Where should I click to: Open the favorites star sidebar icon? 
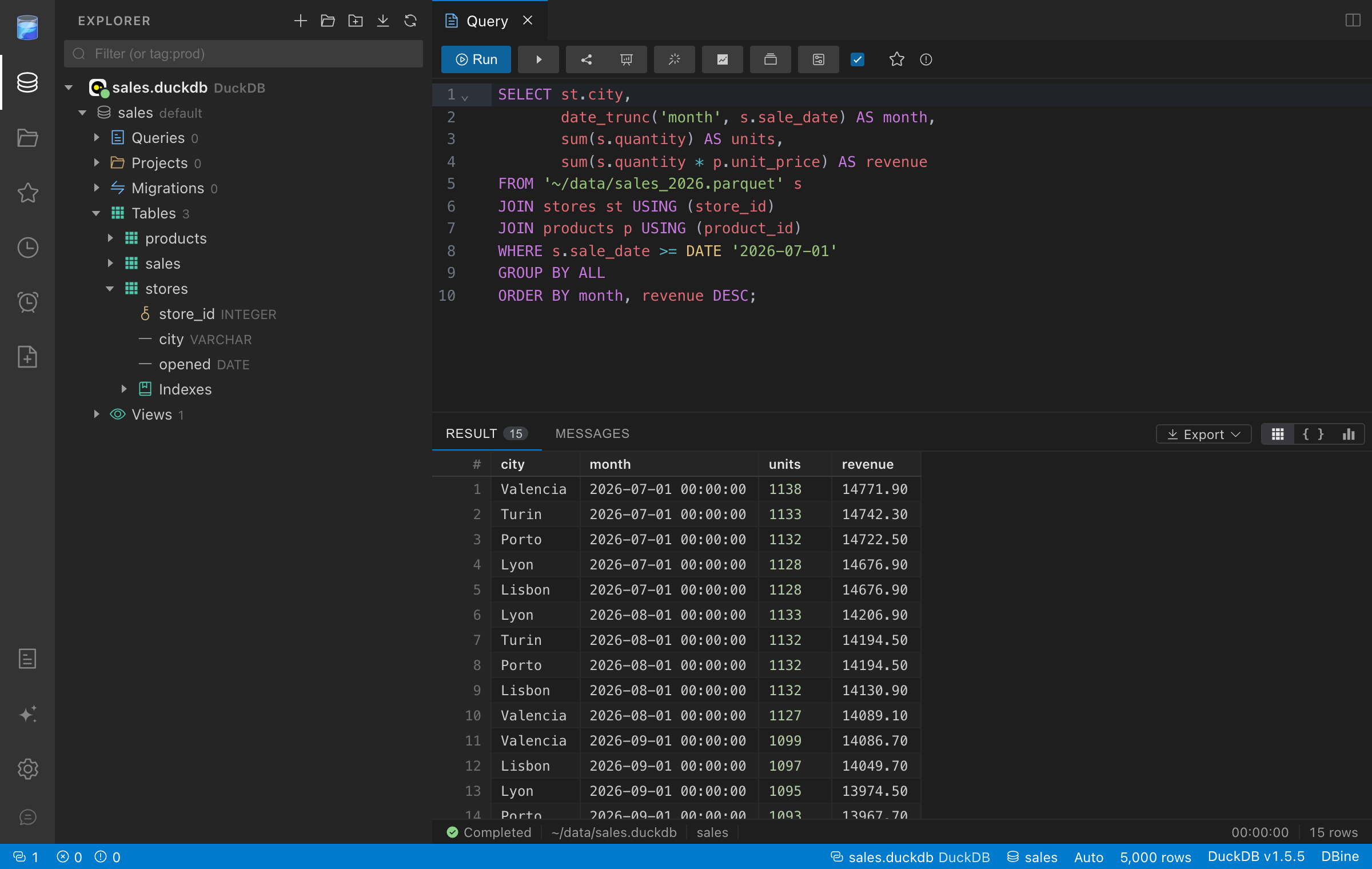(27, 193)
